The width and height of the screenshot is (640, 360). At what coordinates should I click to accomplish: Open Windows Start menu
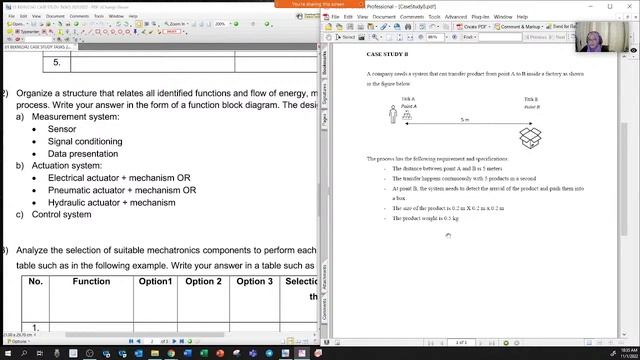tap(8, 353)
